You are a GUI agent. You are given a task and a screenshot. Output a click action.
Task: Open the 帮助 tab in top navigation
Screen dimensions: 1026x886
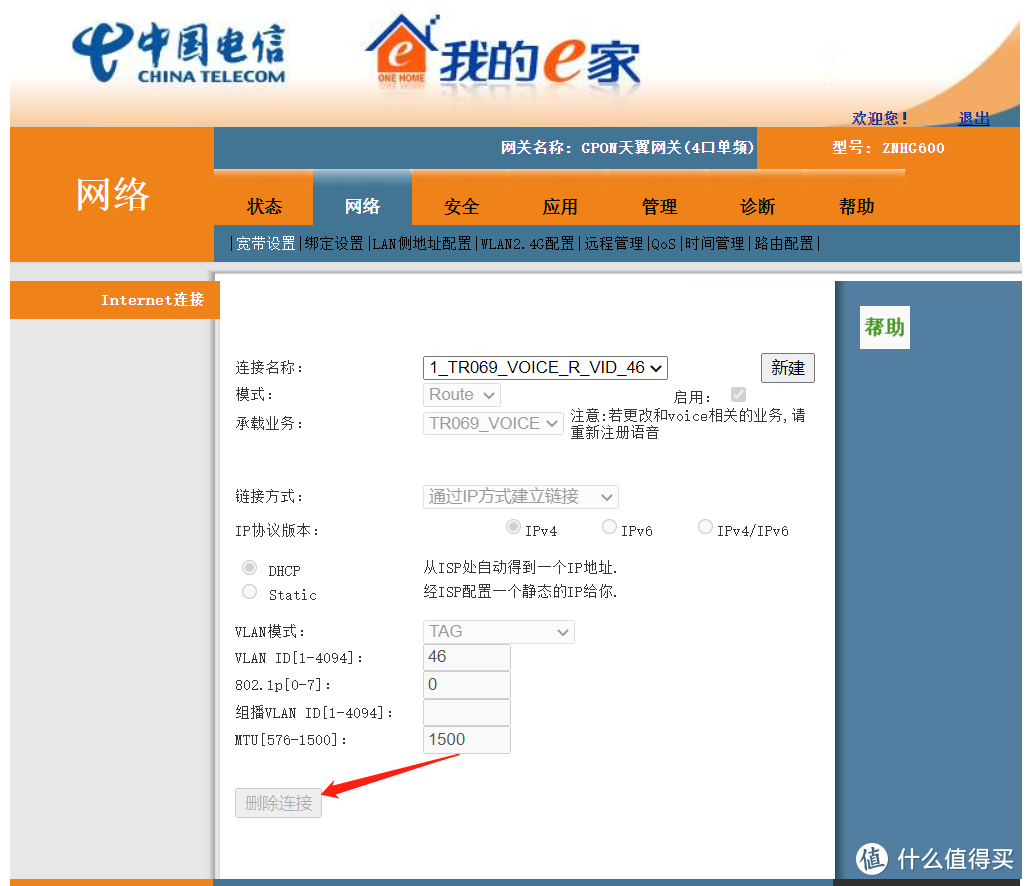(x=857, y=207)
